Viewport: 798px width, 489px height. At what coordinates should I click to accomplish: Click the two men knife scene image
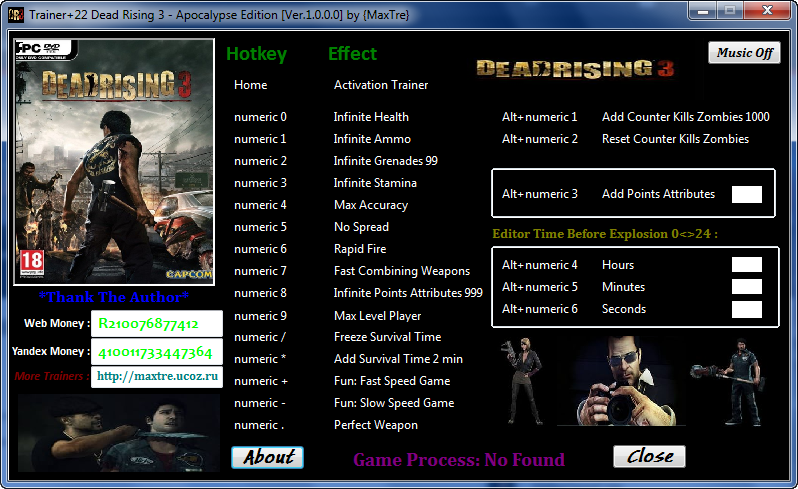[x=119, y=433]
